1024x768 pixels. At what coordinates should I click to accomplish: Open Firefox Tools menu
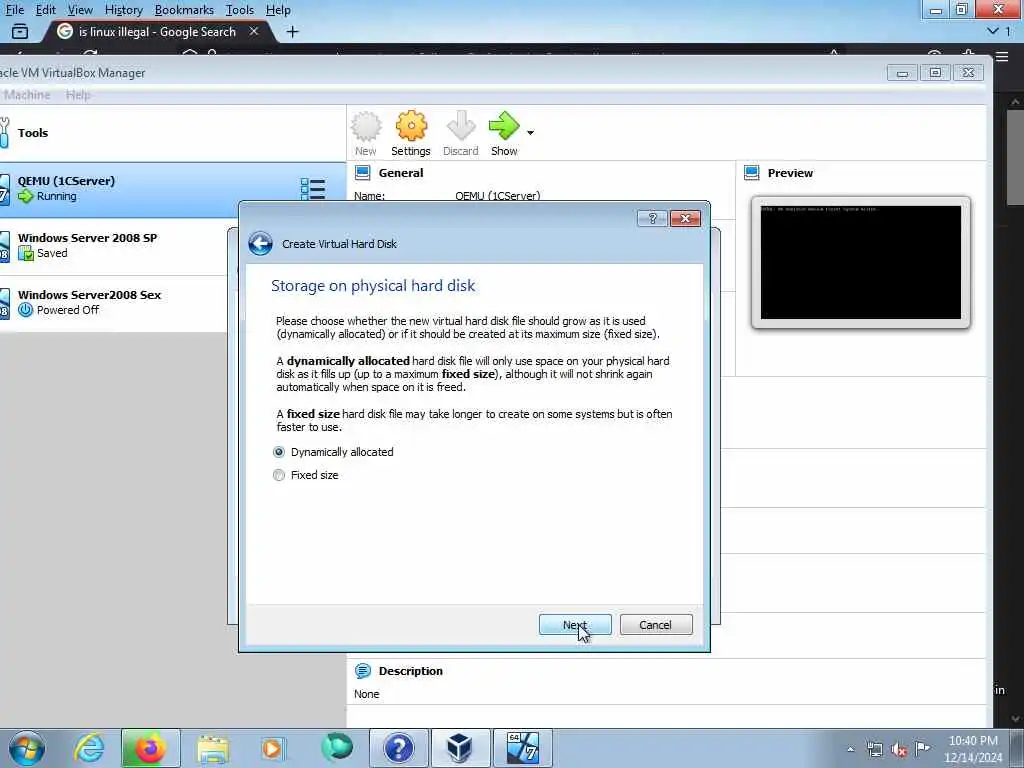pyautogui.click(x=240, y=10)
